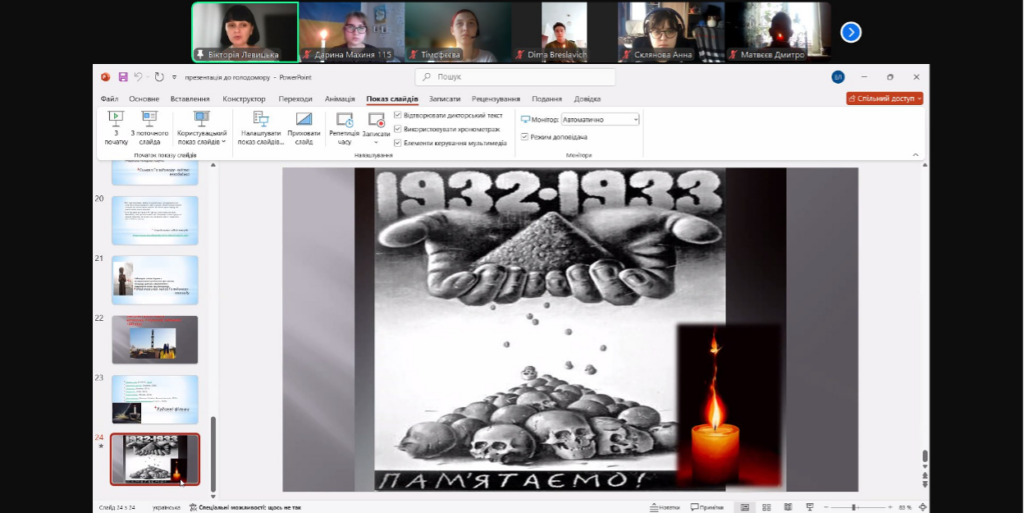The image size is (1024, 513).
Task: Start slideshow from beginning (З початку)
Action: 116,128
